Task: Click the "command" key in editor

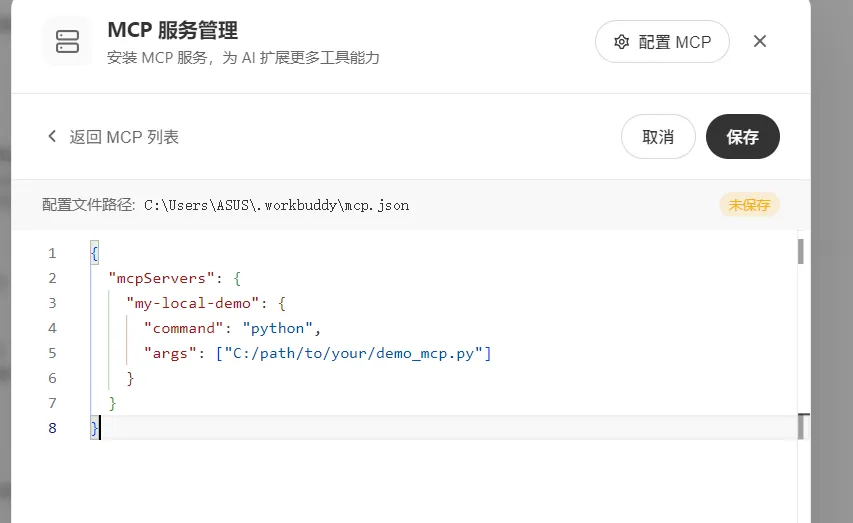Action: coord(183,328)
